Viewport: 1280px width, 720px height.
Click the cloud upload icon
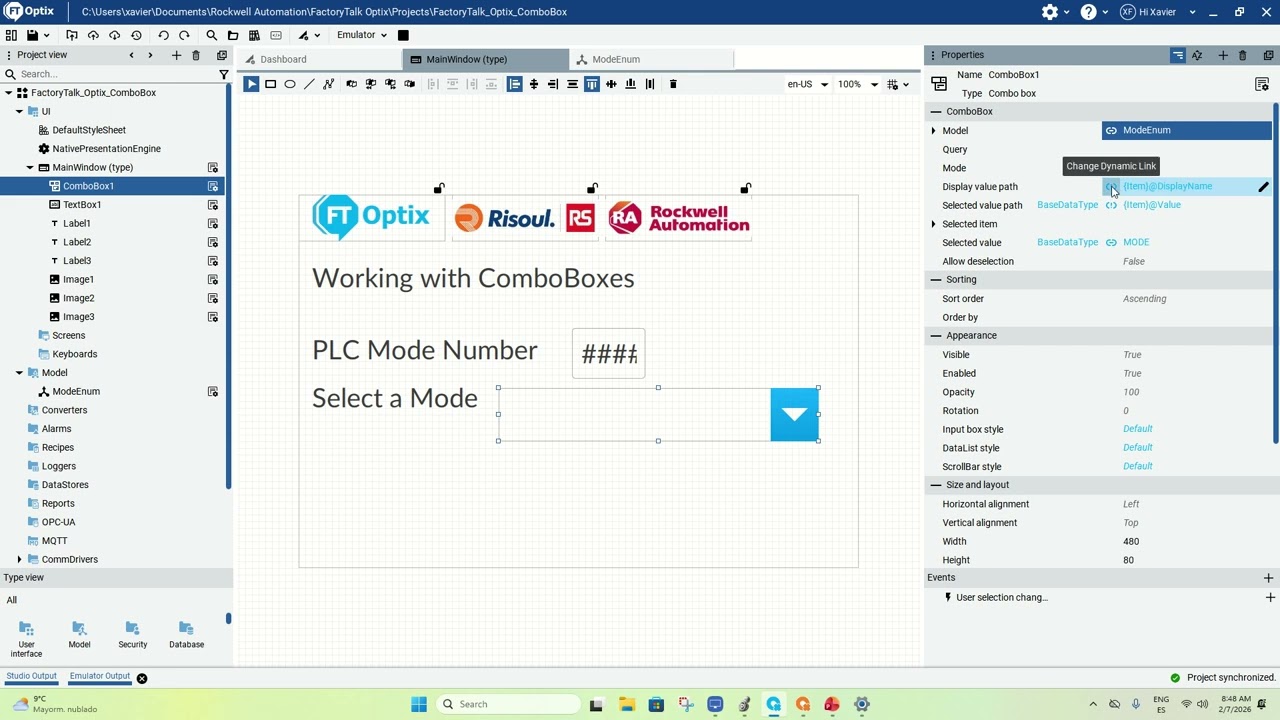coord(93,35)
